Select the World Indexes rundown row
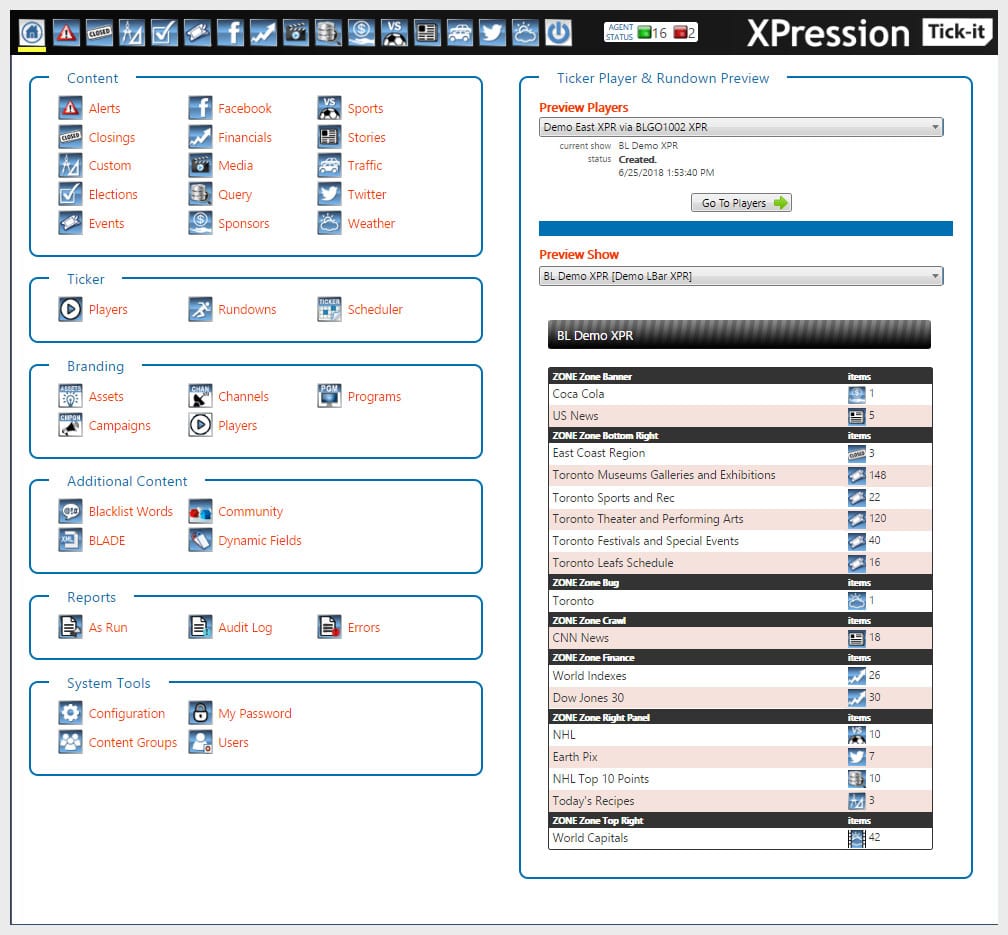Screen dimensions: 1008x935 [x=740, y=676]
